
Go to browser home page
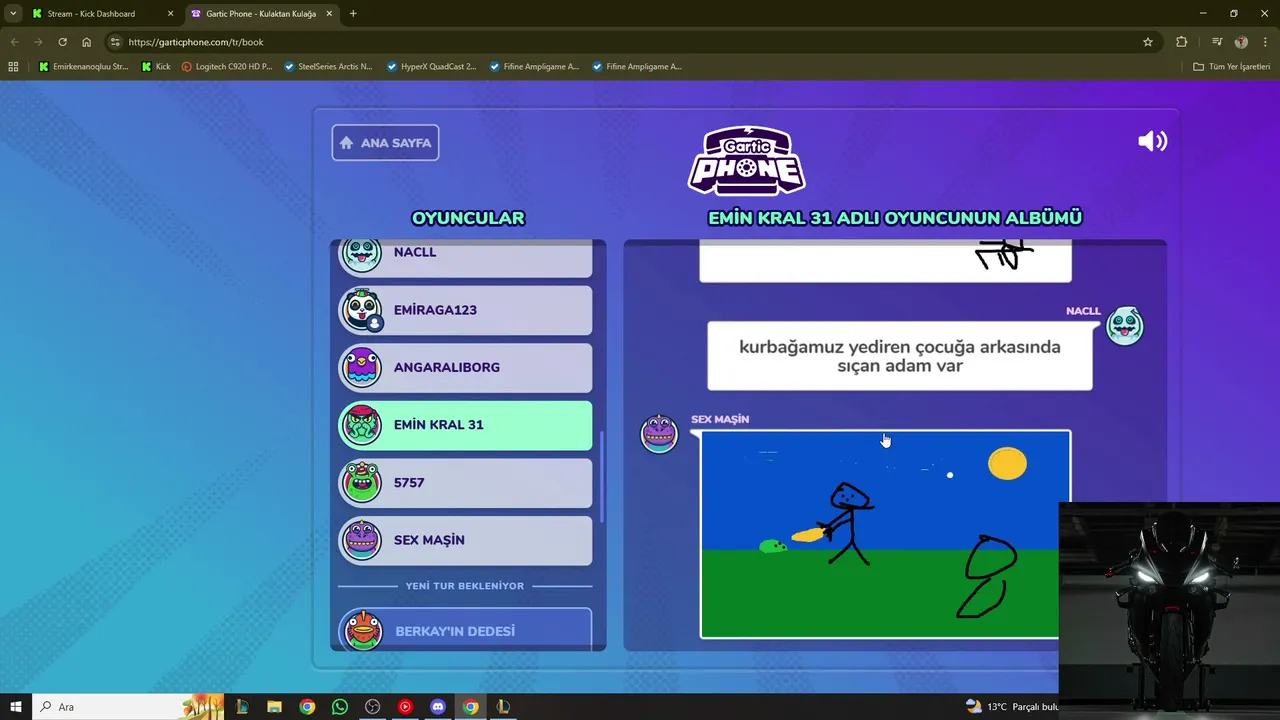87,42
